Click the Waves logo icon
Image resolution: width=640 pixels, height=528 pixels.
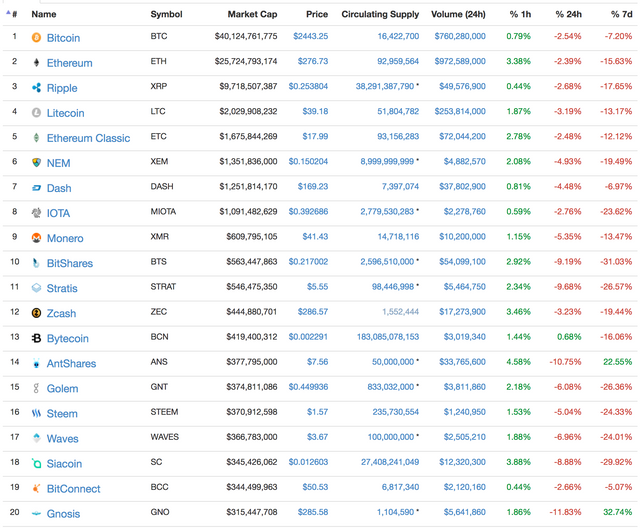pos(36,438)
